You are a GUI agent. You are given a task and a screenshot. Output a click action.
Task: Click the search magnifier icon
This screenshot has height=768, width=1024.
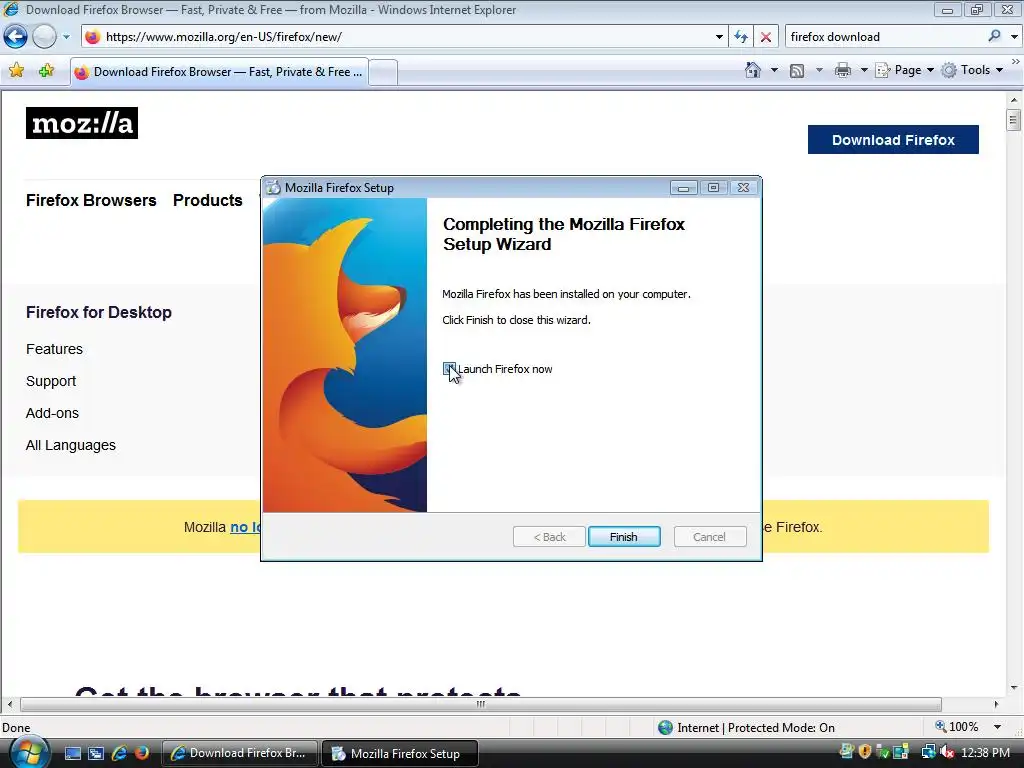tap(994, 37)
